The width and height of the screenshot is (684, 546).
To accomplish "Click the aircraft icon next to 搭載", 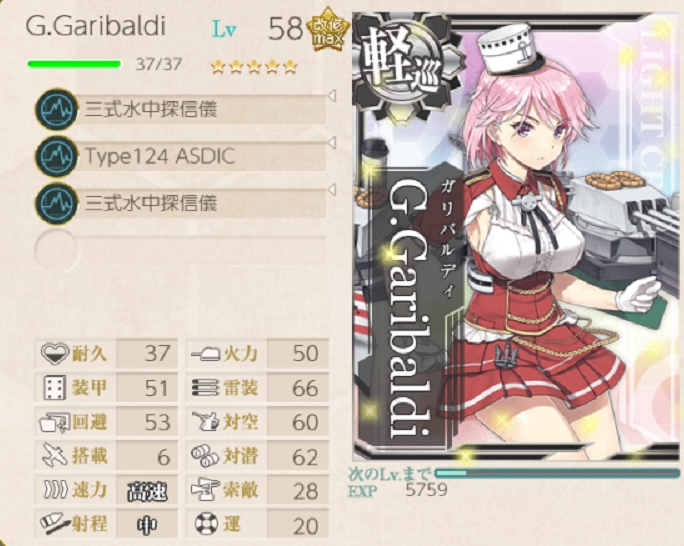I will (x=55, y=456).
